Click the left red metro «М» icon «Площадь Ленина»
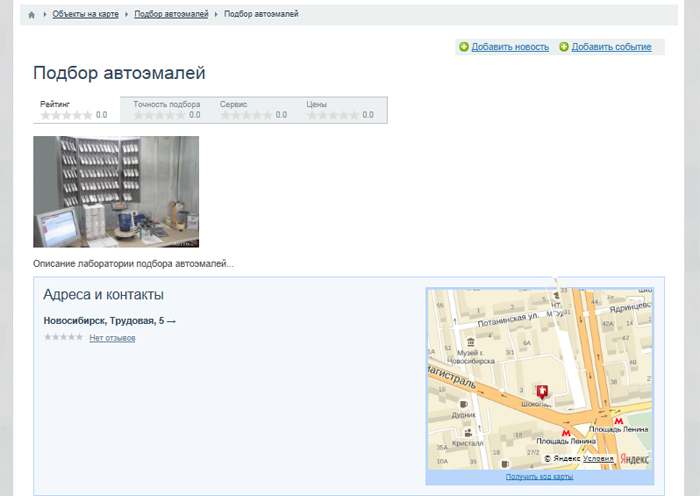Viewport: 700px width, 496px height. click(x=566, y=433)
